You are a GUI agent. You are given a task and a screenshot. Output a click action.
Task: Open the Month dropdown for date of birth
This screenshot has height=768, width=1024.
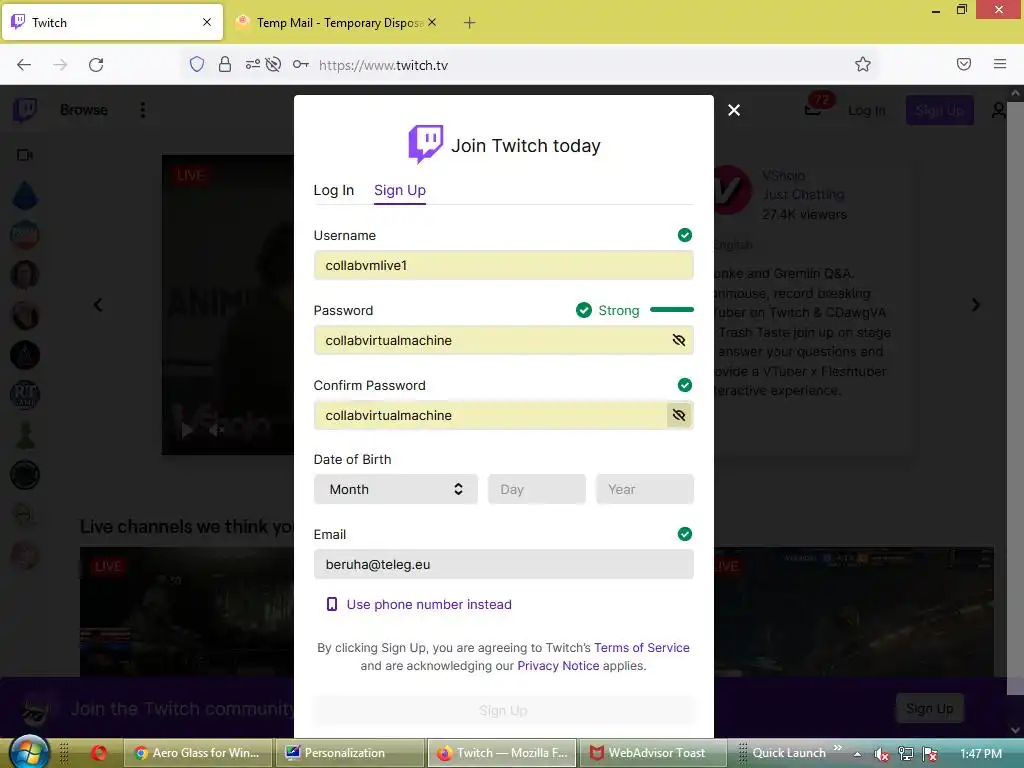point(396,489)
